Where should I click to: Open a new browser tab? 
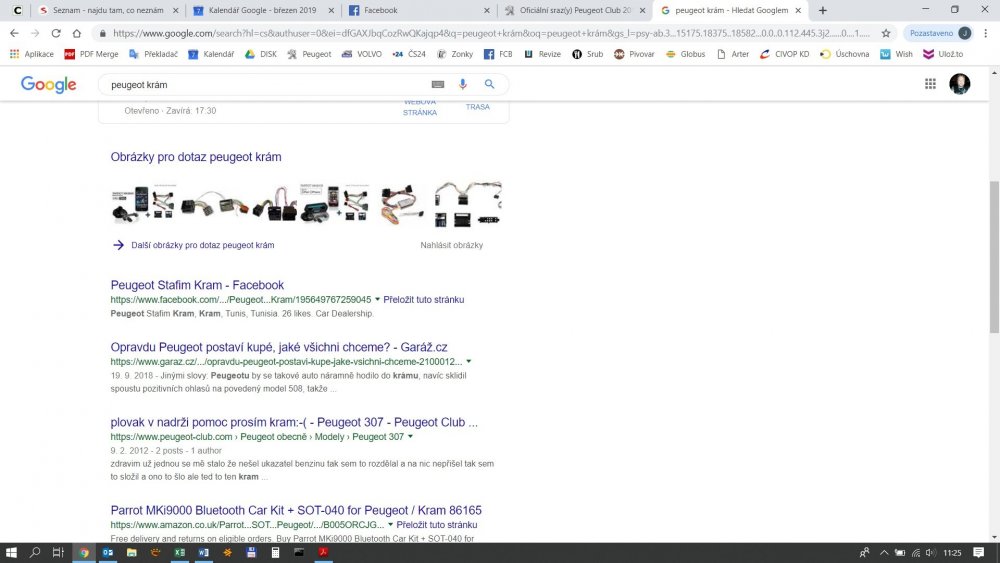point(823,10)
